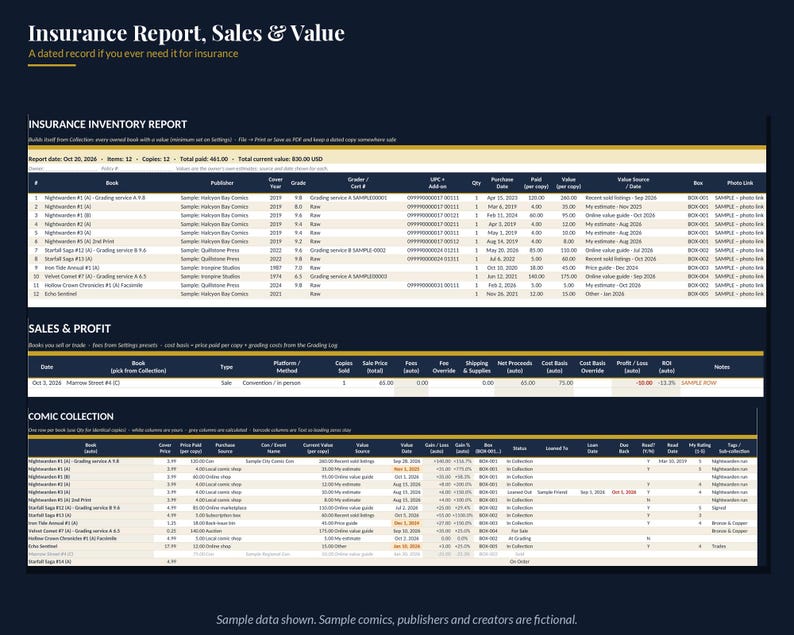The height and width of the screenshot is (635, 794).
Task: Click the 'Sample City Comic Con' event cell
Action: 269,461
